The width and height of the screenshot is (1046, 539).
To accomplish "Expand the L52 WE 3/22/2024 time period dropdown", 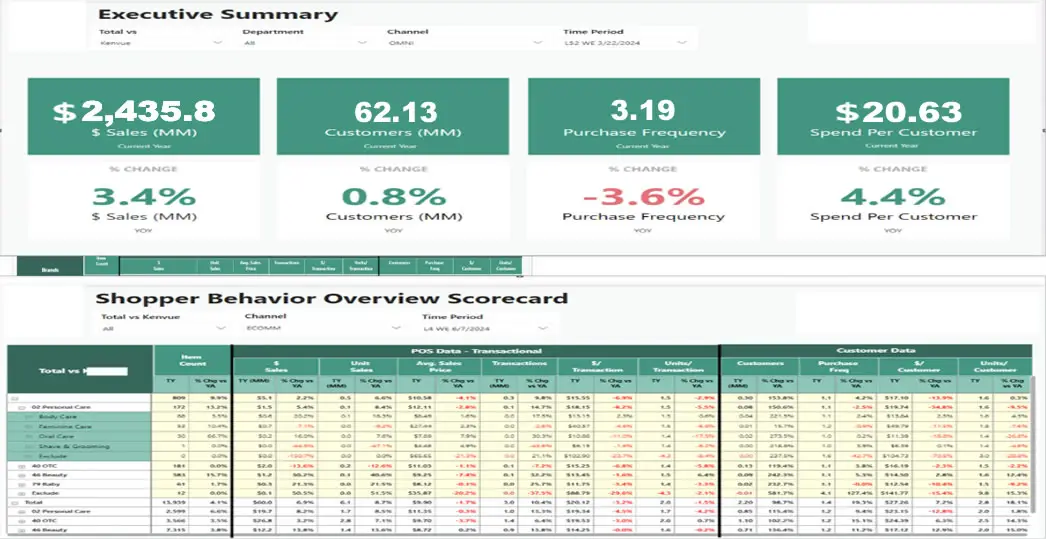I will click(x=625, y=43).
